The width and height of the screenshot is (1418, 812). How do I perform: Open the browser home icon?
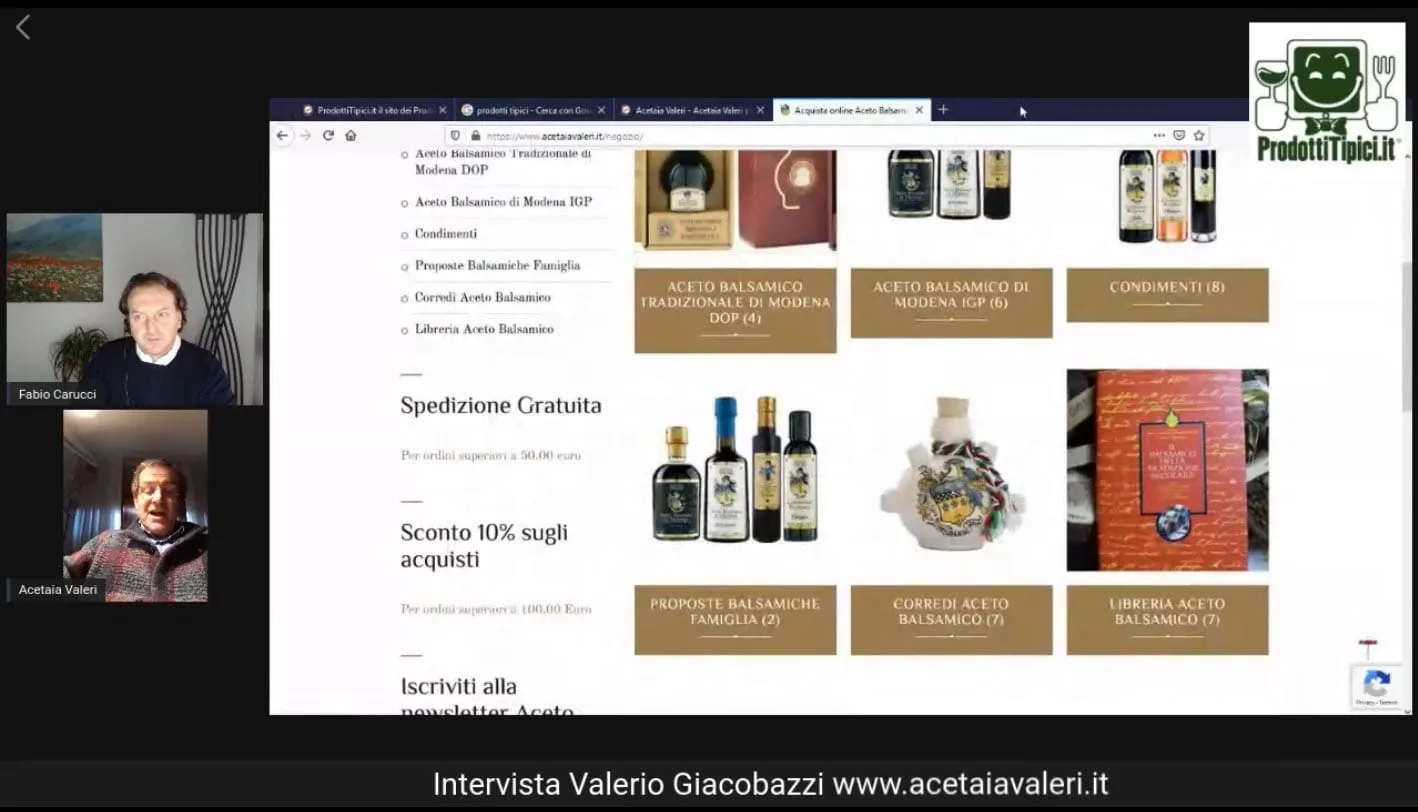coord(350,136)
